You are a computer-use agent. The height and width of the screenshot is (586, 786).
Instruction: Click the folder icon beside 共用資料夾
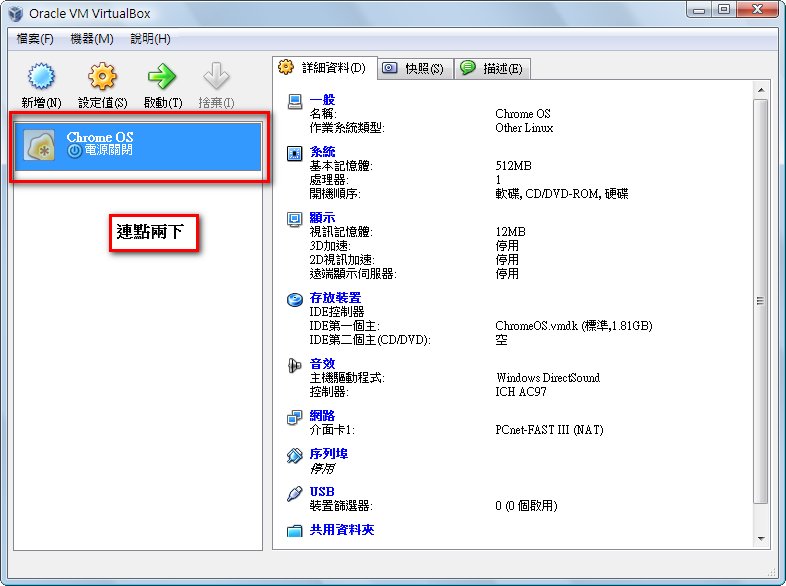[295, 531]
